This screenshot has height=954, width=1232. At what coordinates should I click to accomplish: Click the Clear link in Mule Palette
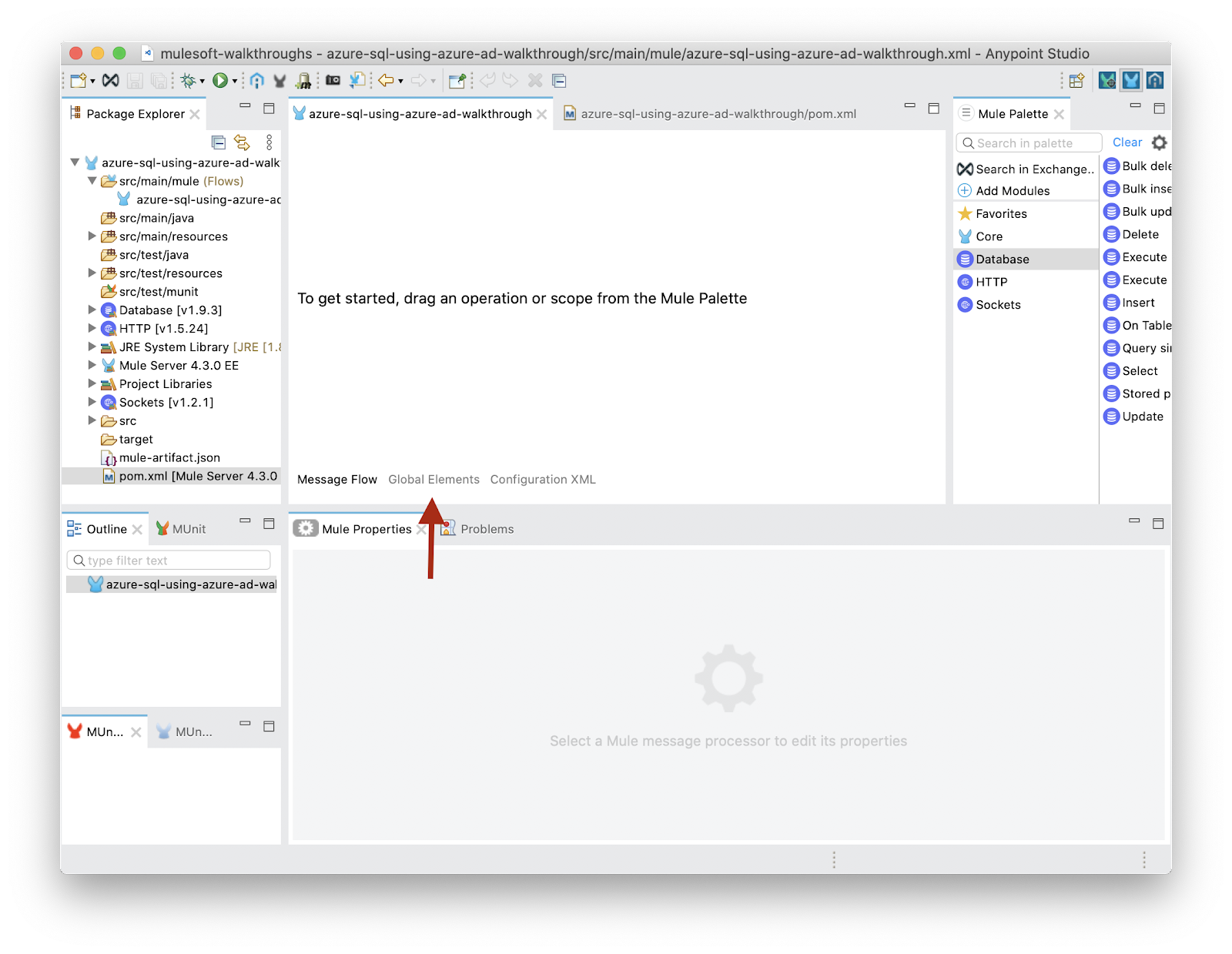pyautogui.click(x=1127, y=142)
